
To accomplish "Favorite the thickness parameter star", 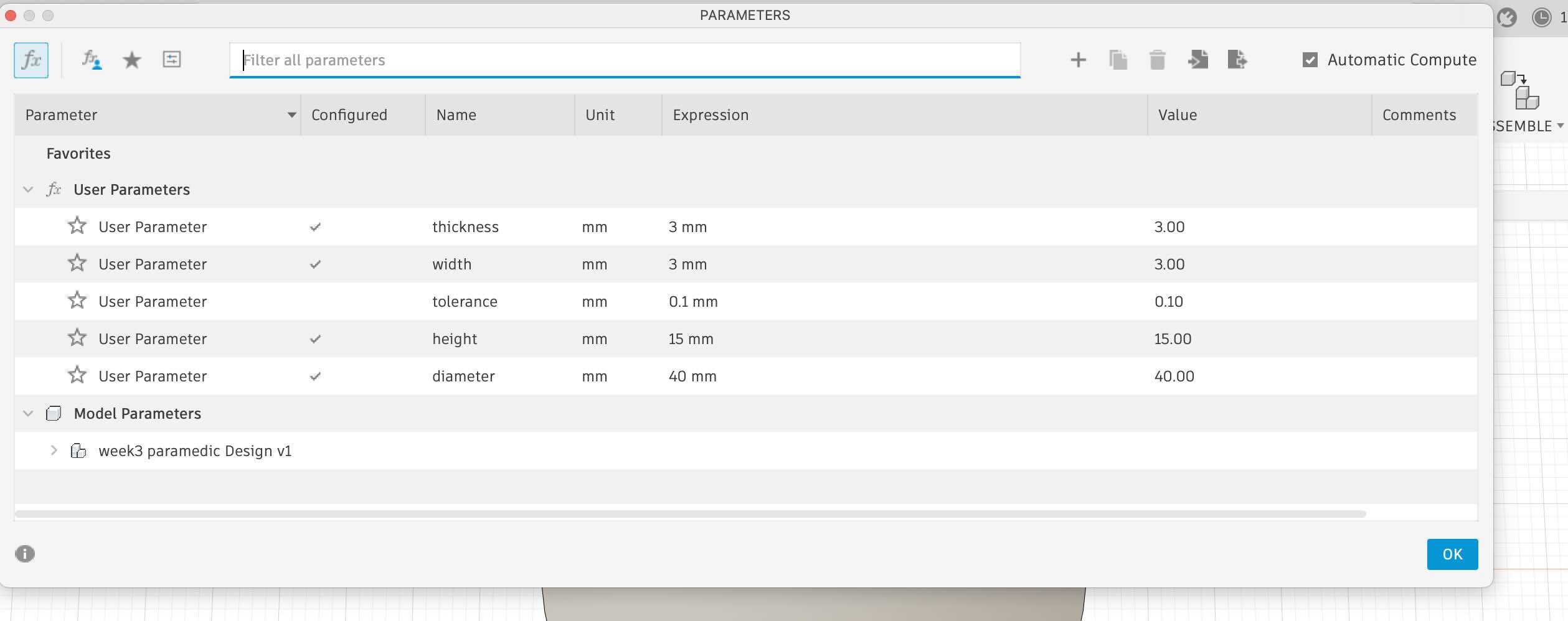I will click(x=77, y=226).
